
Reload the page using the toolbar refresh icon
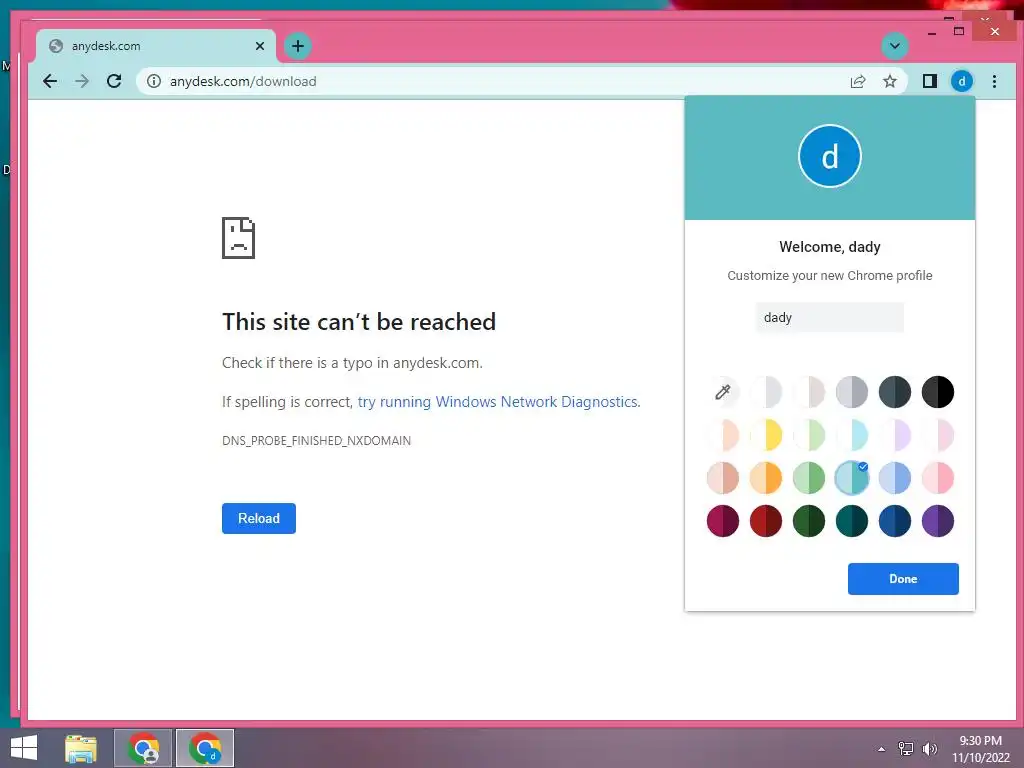114,81
